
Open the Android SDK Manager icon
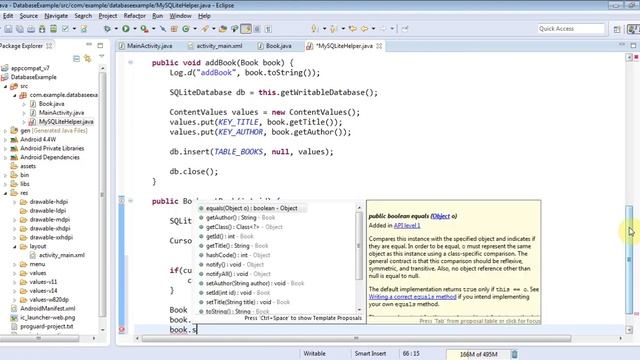click(x=42, y=29)
